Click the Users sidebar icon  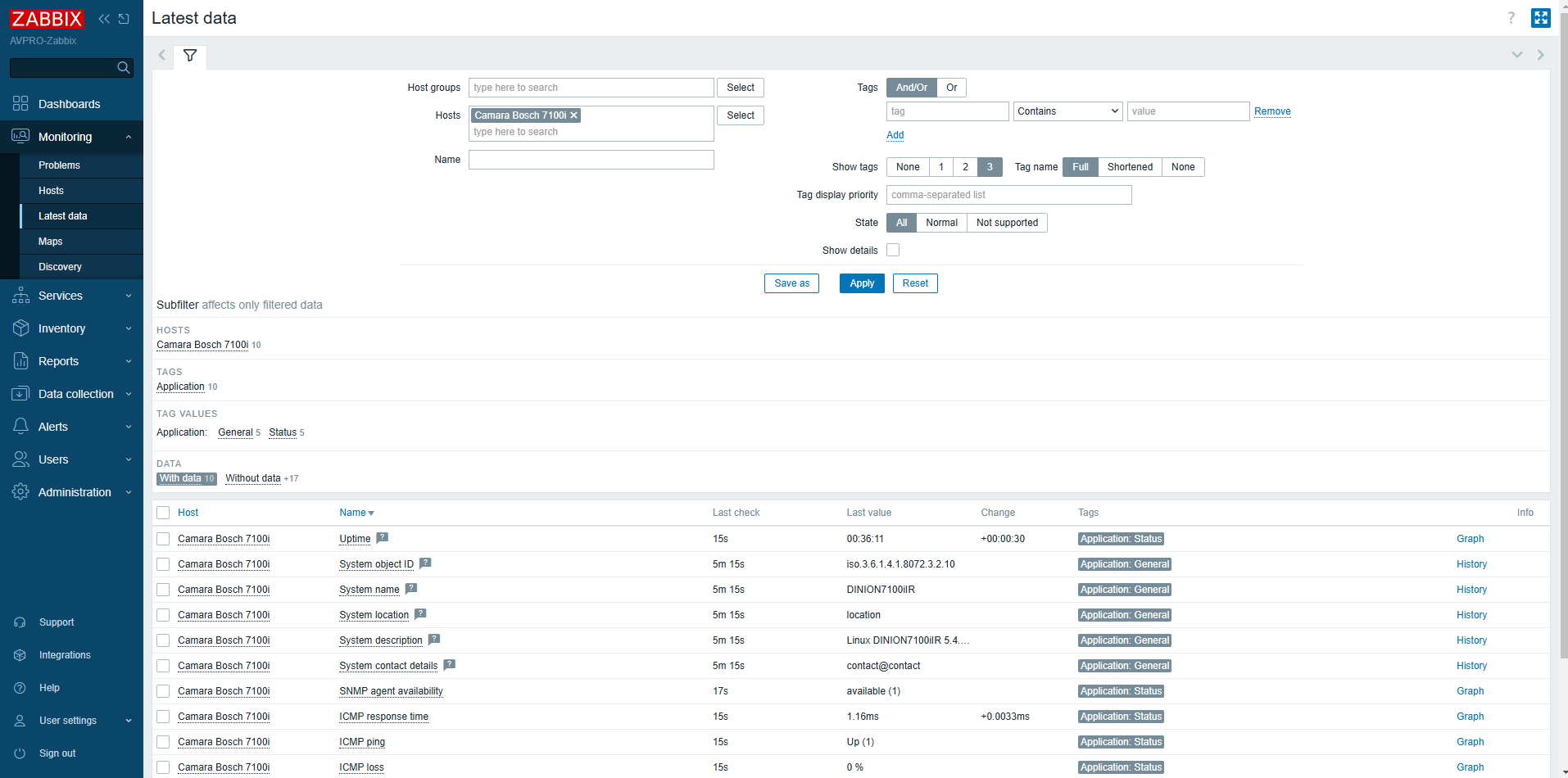[x=20, y=459]
